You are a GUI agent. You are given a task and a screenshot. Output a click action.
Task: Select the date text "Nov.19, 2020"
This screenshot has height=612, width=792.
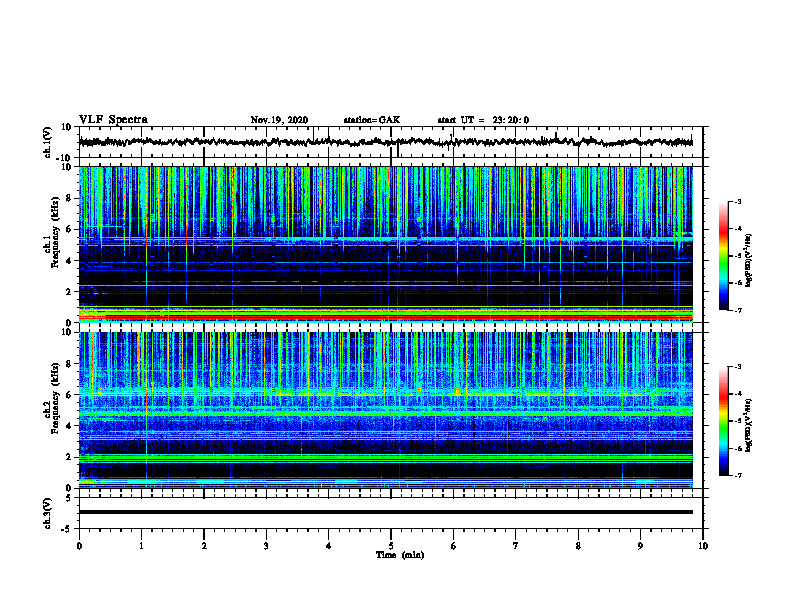[x=279, y=120]
